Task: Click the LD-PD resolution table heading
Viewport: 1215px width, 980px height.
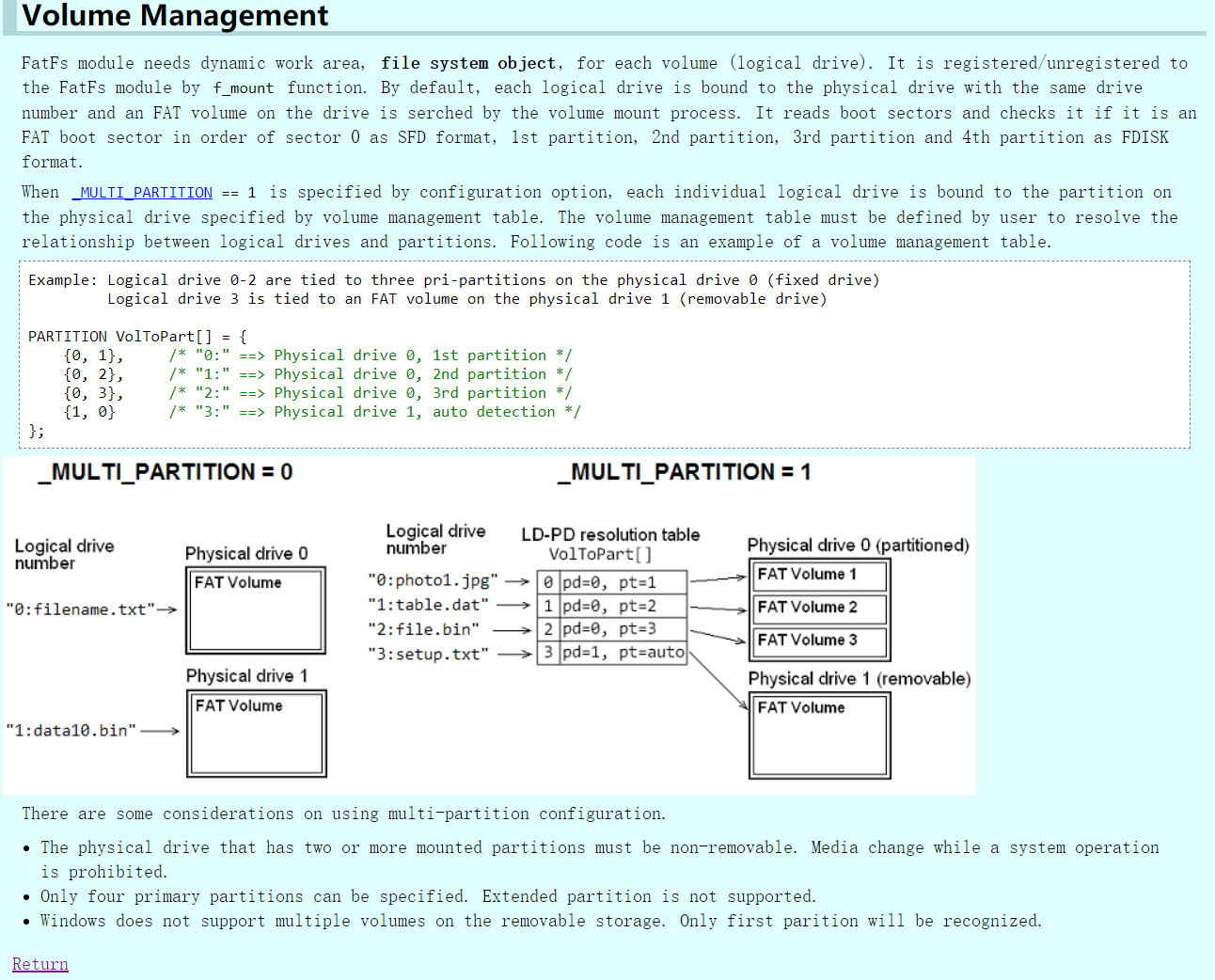Action: (610, 534)
